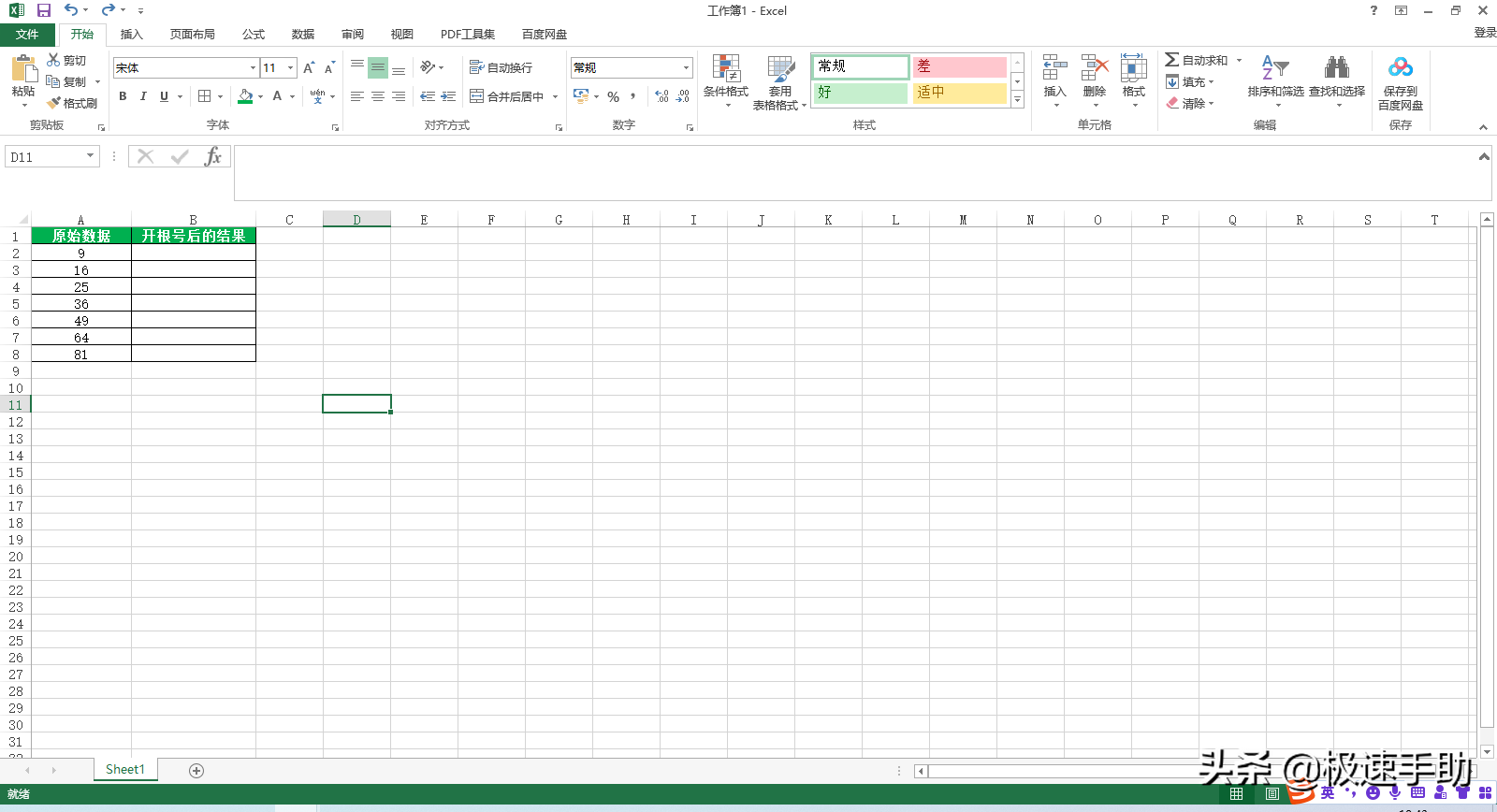Increase font size with larger A icon

click(309, 67)
